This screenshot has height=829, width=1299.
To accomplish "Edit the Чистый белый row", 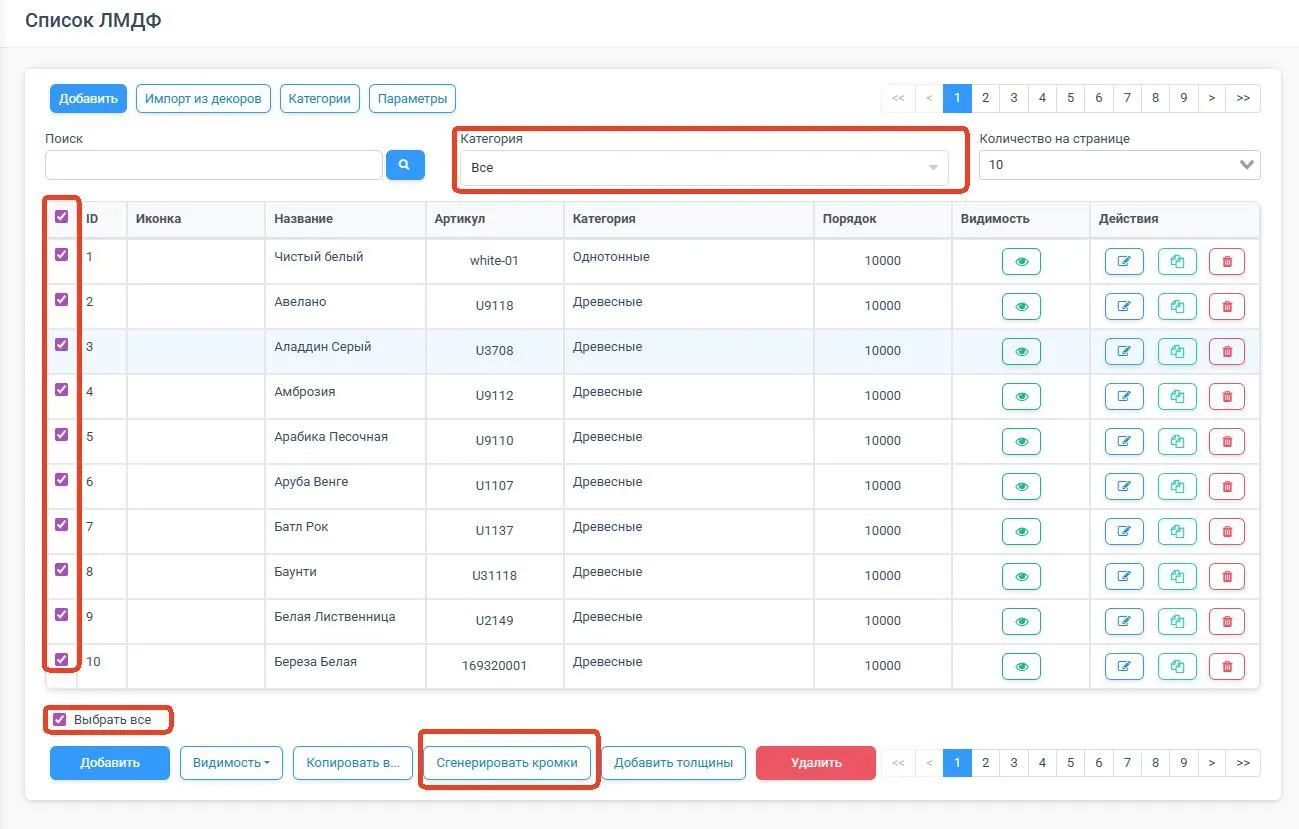I will (1124, 261).
